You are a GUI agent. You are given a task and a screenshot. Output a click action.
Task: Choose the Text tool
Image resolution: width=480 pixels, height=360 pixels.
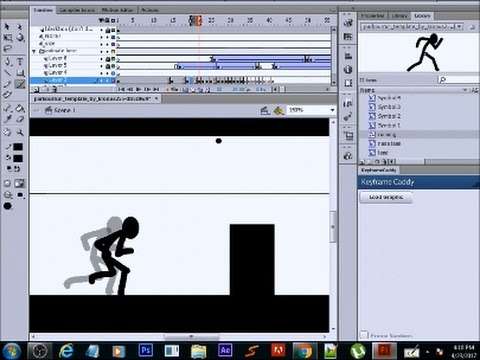pyautogui.click(x=20, y=61)
